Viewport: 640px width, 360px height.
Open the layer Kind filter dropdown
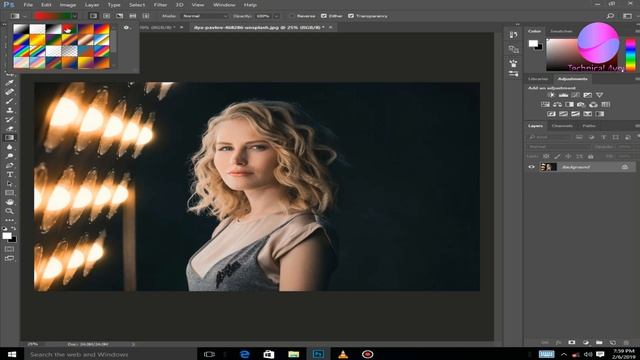(549, 137)
